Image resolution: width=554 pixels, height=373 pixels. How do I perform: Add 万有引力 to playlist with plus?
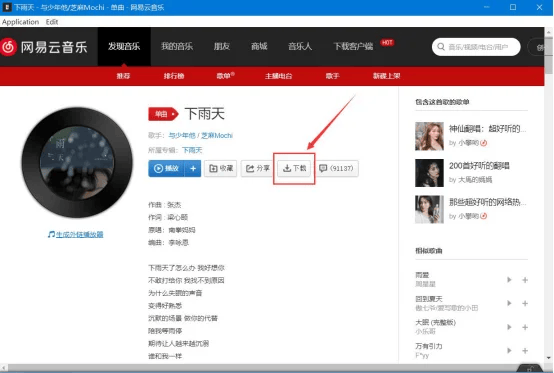click(x=525, y=350)
